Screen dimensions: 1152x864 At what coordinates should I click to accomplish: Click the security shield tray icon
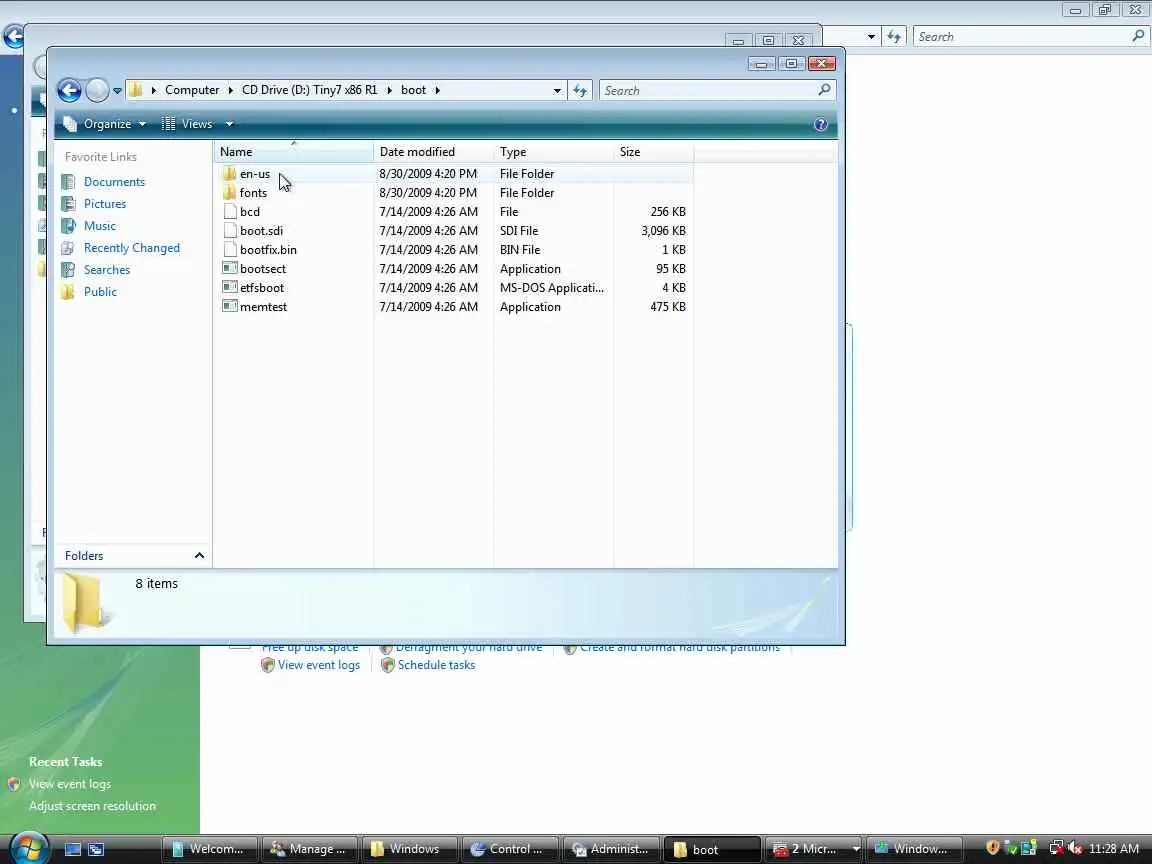point(993,849)
